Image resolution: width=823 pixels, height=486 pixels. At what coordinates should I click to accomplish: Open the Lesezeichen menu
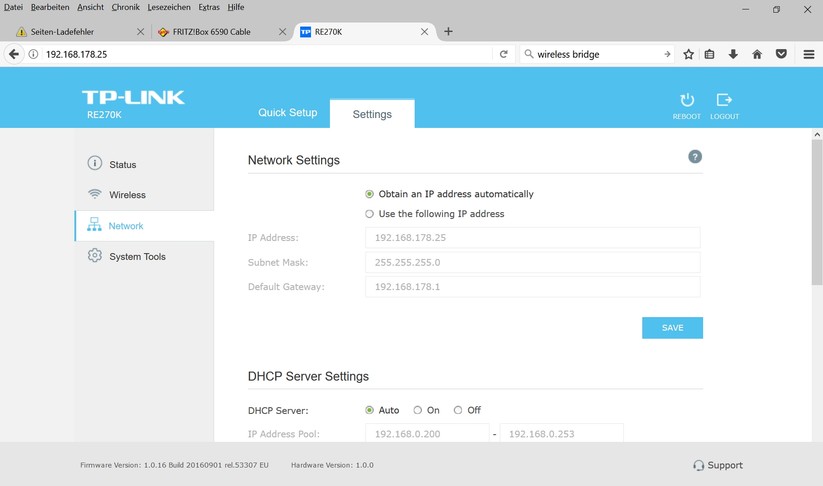tap(169, 7)
